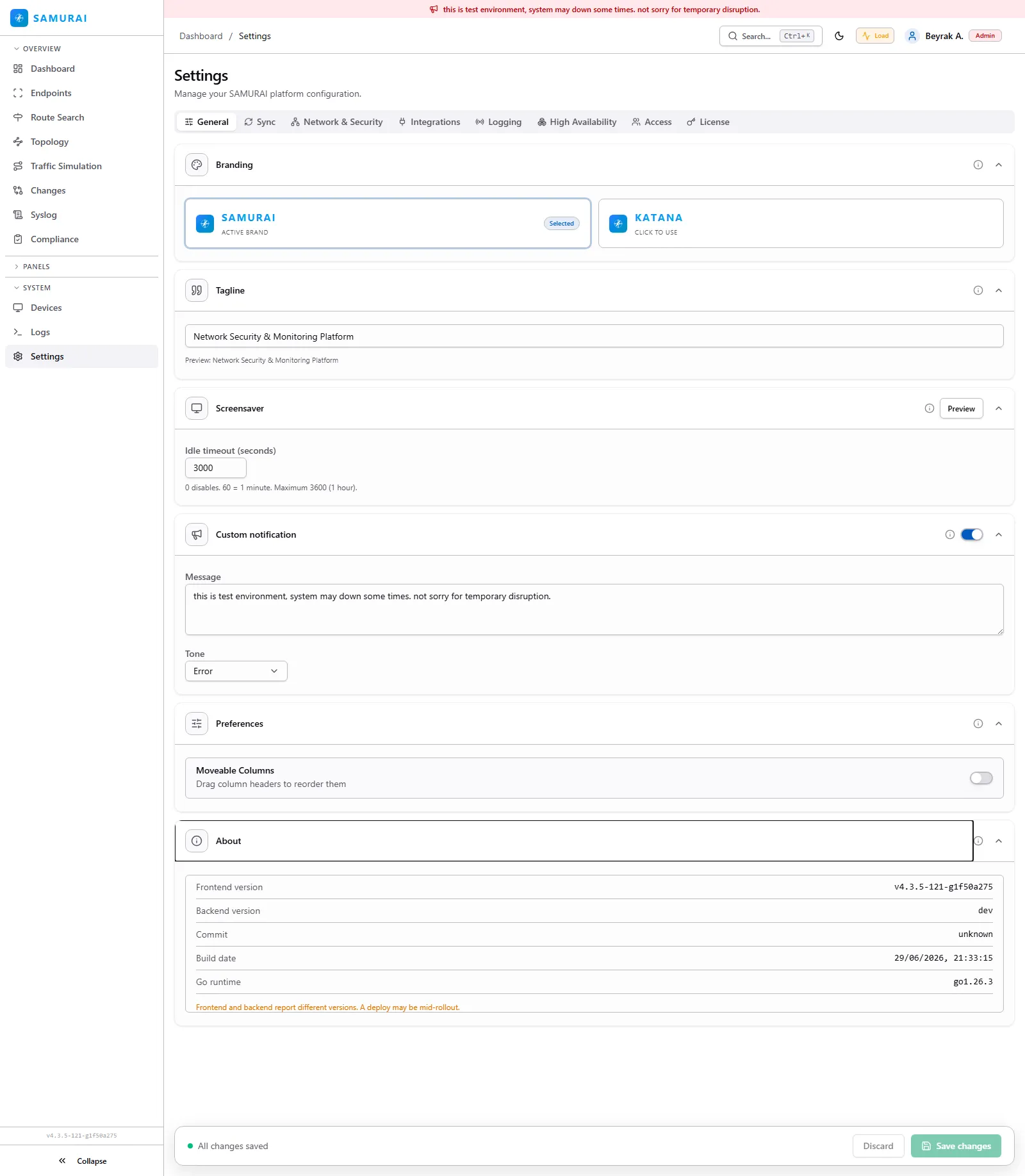Navigate to Changes
The width and height of the screenshot is (1025, 1176).
tap(81, 190)
